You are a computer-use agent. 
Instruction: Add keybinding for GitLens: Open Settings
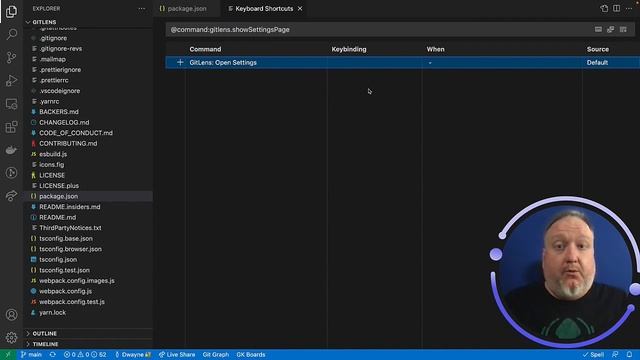[180, 62]
